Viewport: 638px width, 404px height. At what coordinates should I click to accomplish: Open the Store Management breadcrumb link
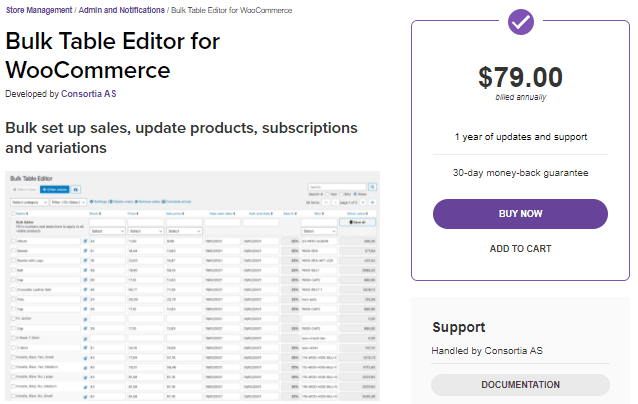pyautogui.click(x=39, y=10)
